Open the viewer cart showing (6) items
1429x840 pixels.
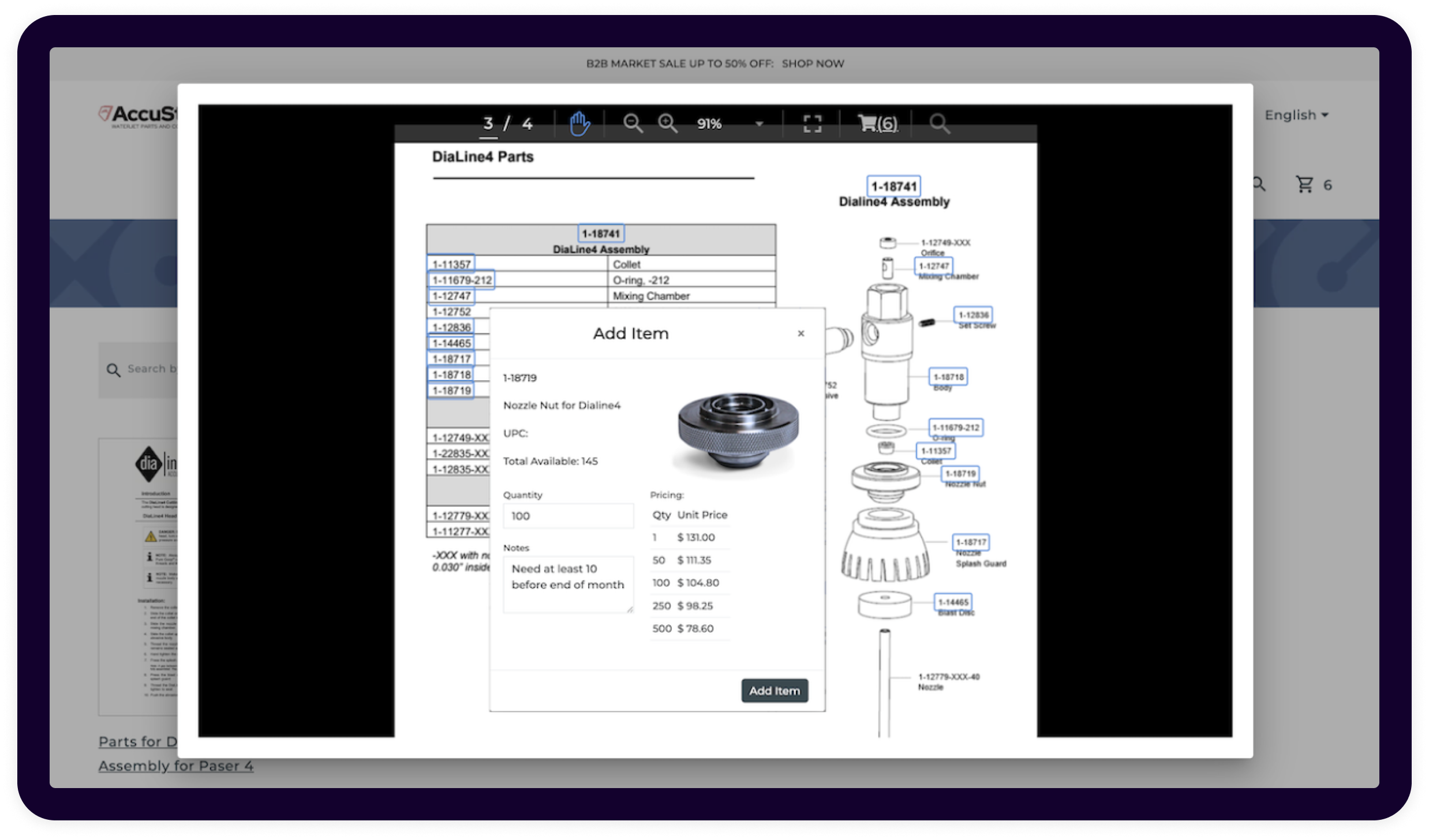(x=877, y=123)
